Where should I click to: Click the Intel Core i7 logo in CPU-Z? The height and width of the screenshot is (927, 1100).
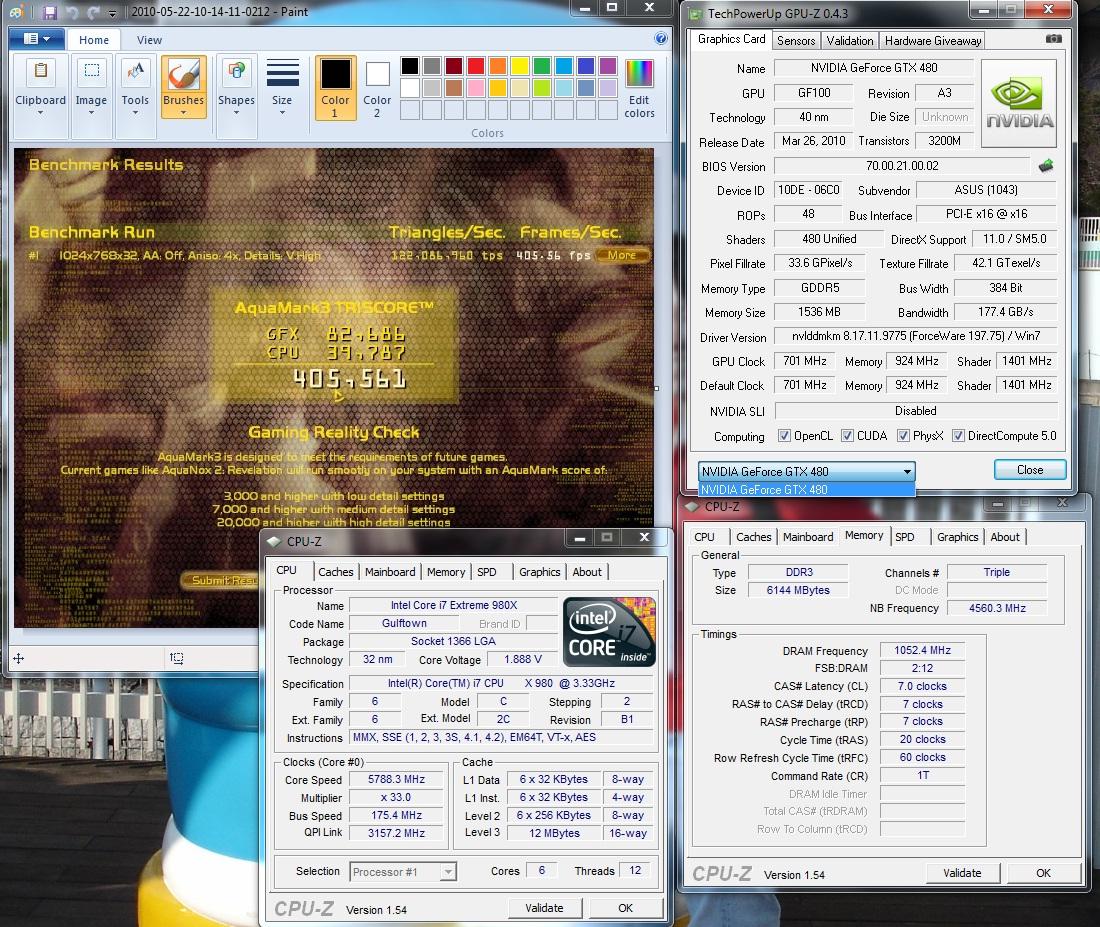click(610, 632)
